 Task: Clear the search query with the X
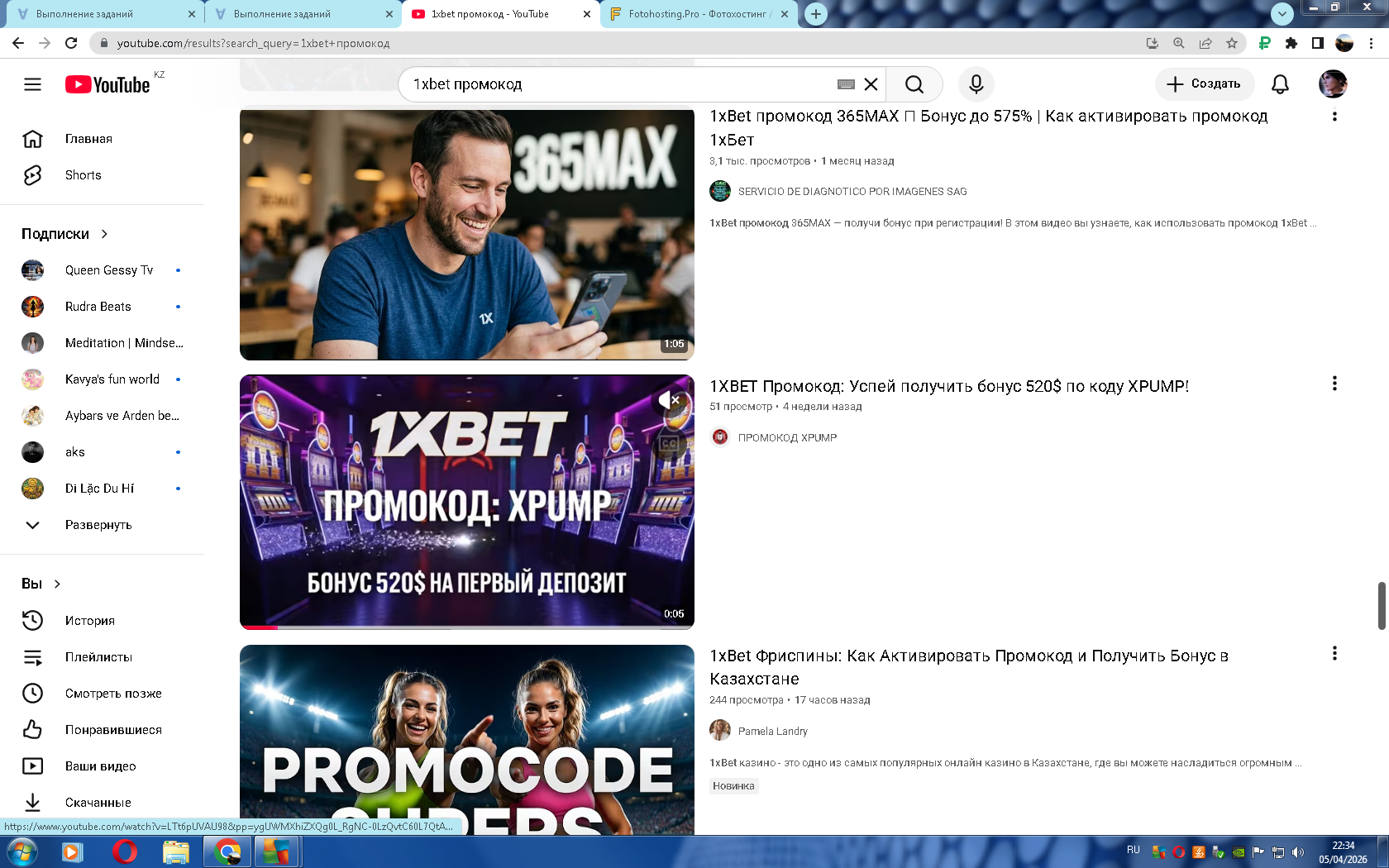click(x=871, y=84)
